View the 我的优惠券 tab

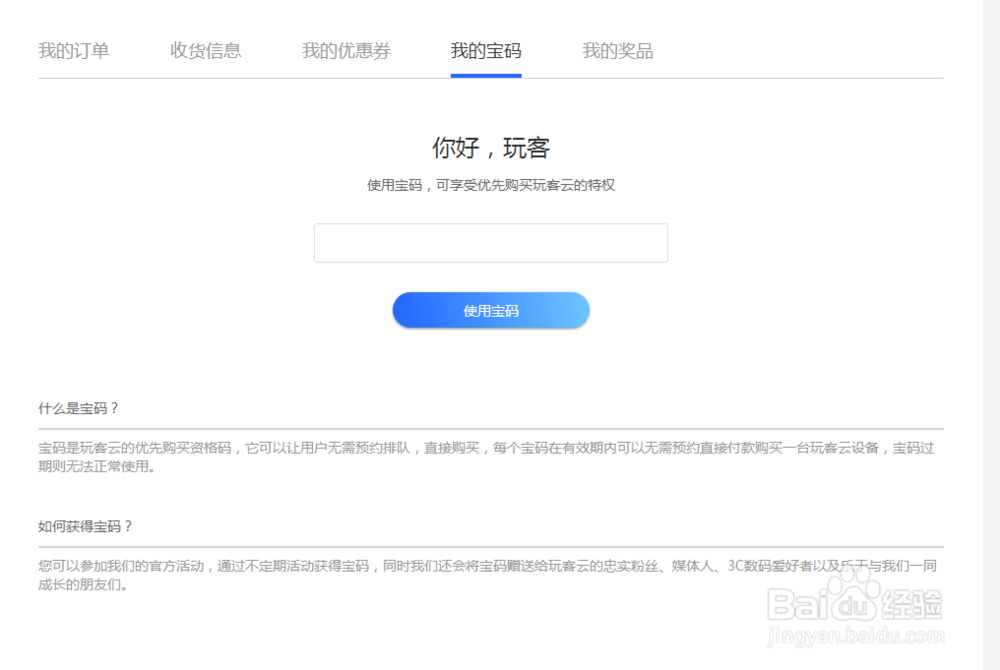(x=345, y=51)
